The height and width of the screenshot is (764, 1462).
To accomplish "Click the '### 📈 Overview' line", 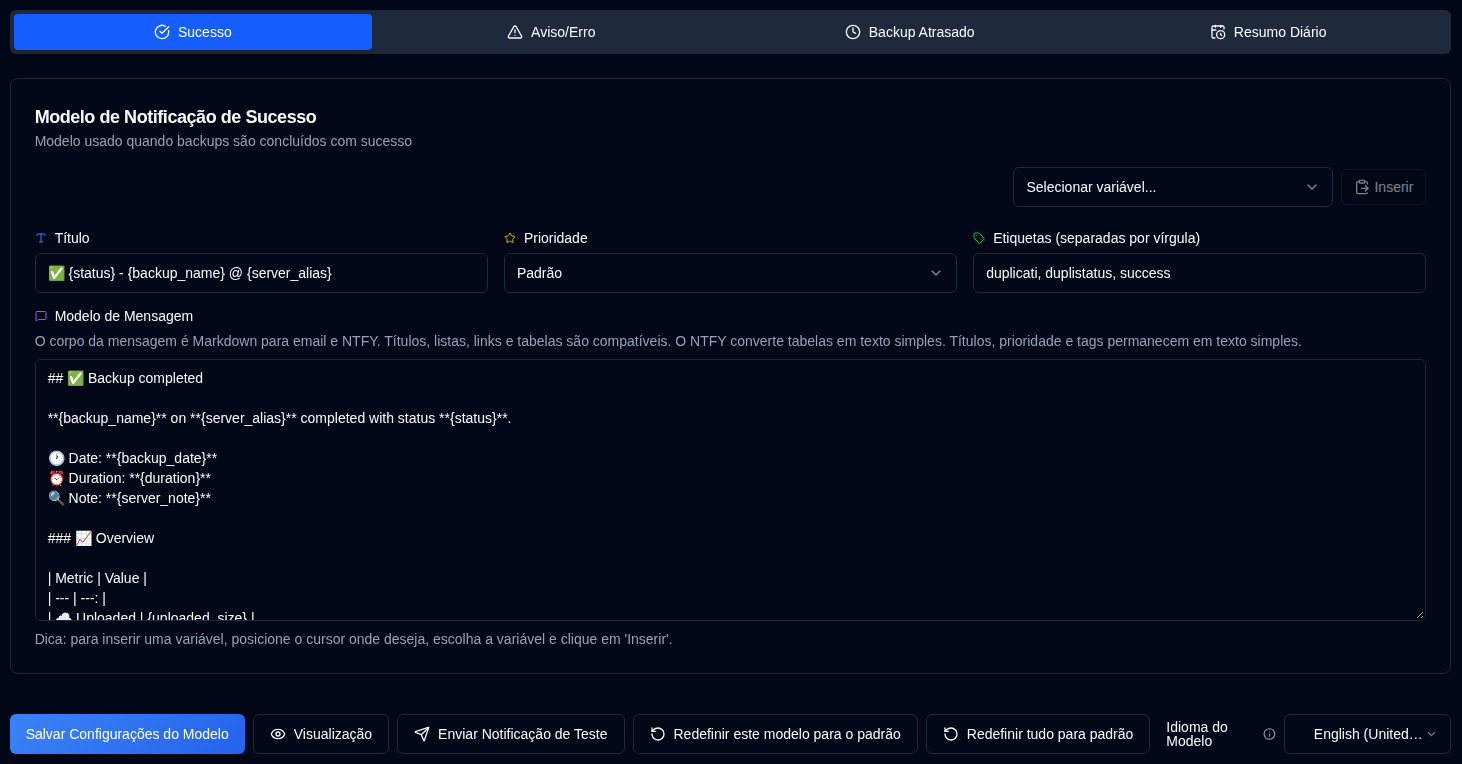I will coord(101,538).
